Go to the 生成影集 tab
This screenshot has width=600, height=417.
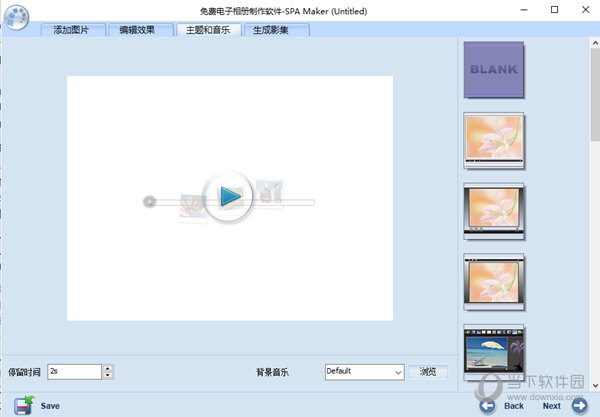tap(277, 30)
